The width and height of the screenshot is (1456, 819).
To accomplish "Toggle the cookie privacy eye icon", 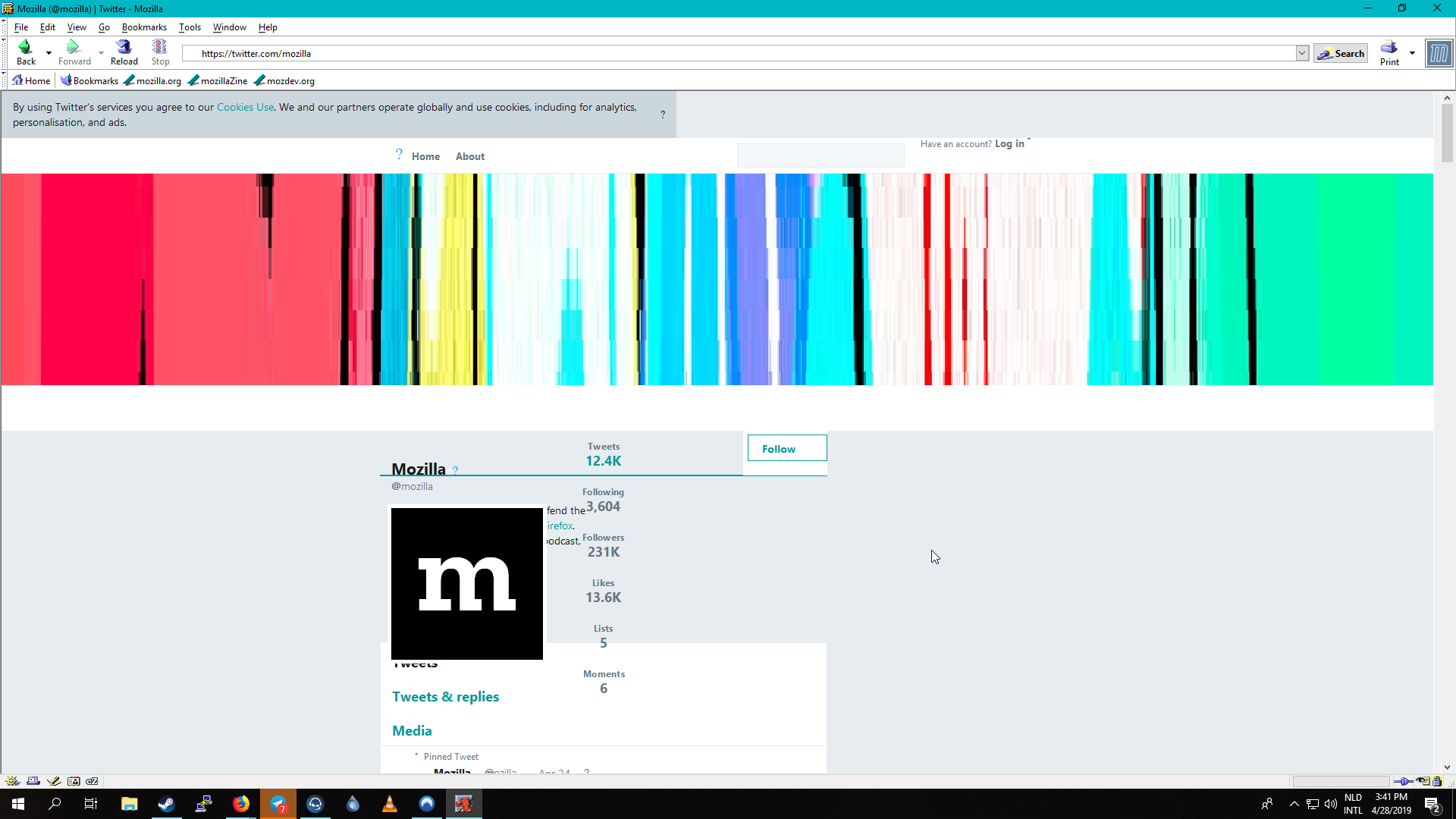I will [x=1422, y=781].
